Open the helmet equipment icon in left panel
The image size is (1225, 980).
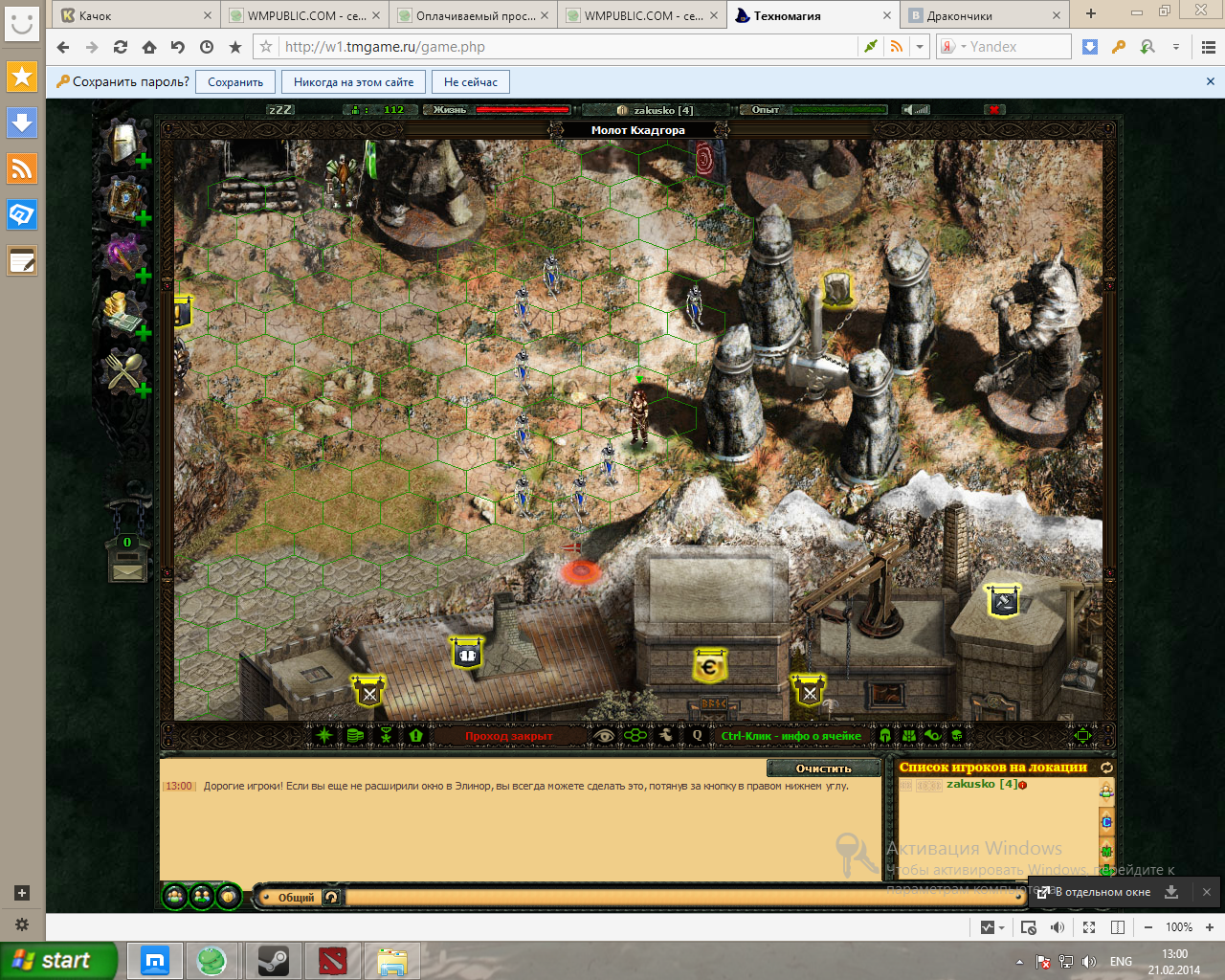(125, 144)
